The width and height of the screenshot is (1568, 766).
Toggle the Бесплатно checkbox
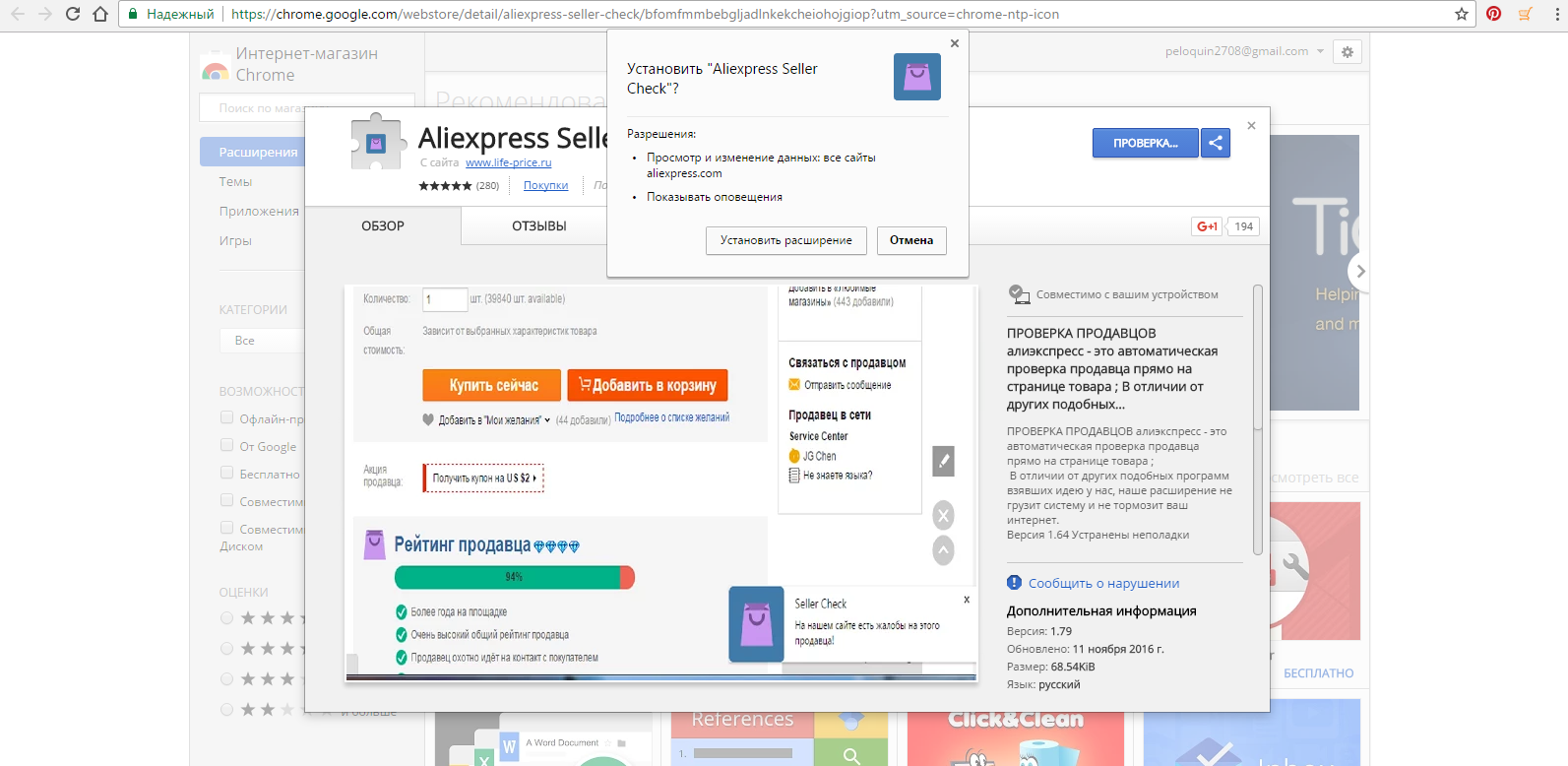pos(227,473)
